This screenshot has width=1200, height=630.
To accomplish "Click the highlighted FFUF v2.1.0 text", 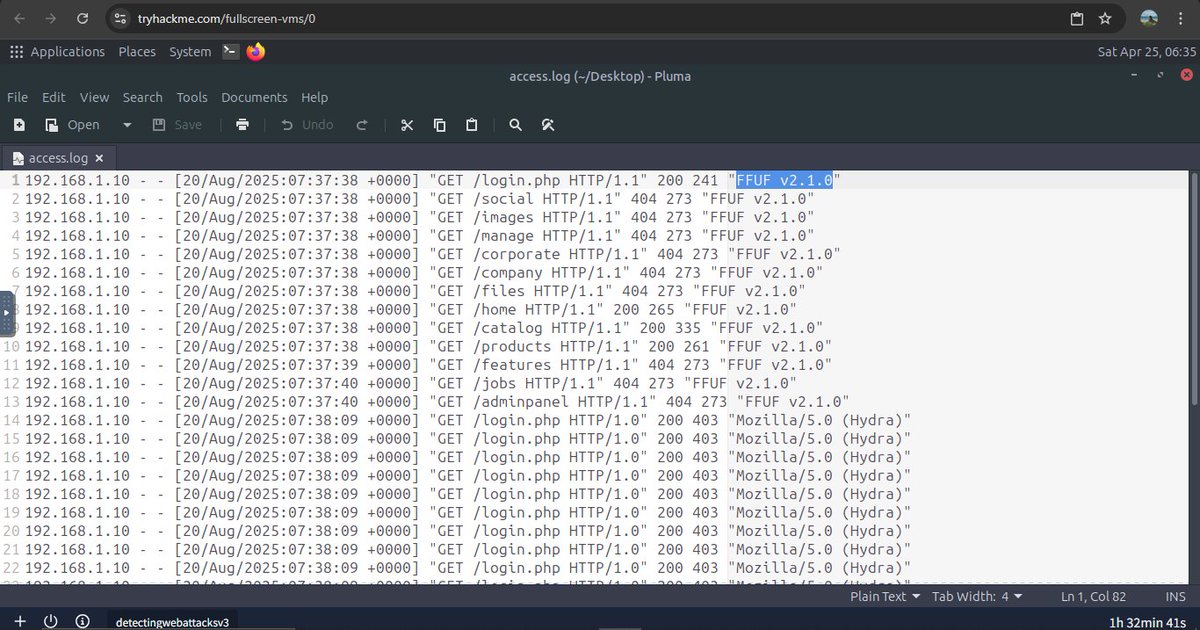I will (785, 180).
